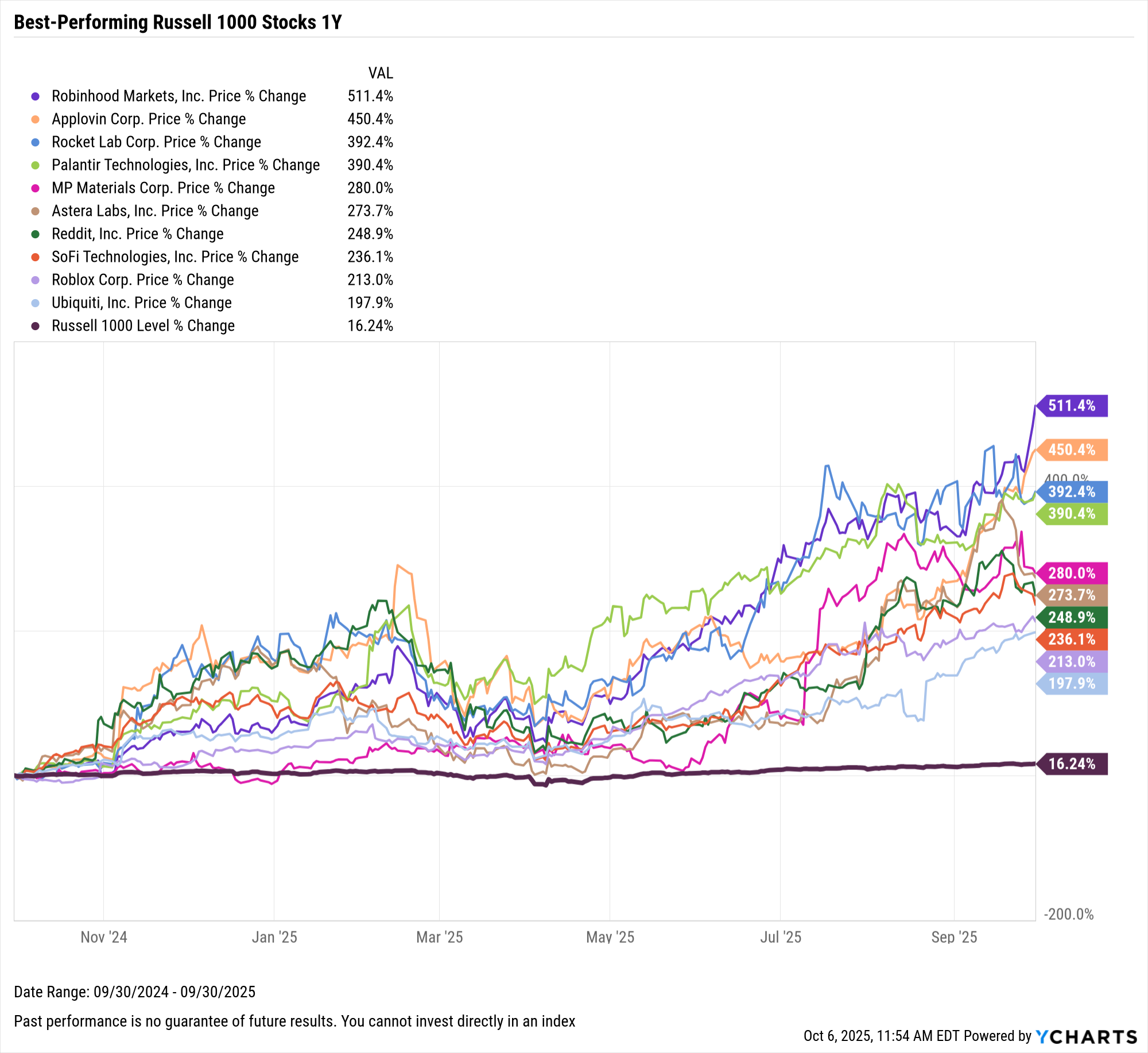Click the VAL column header
Screen dimensions: 1148x1053
[x=381, y=73]
